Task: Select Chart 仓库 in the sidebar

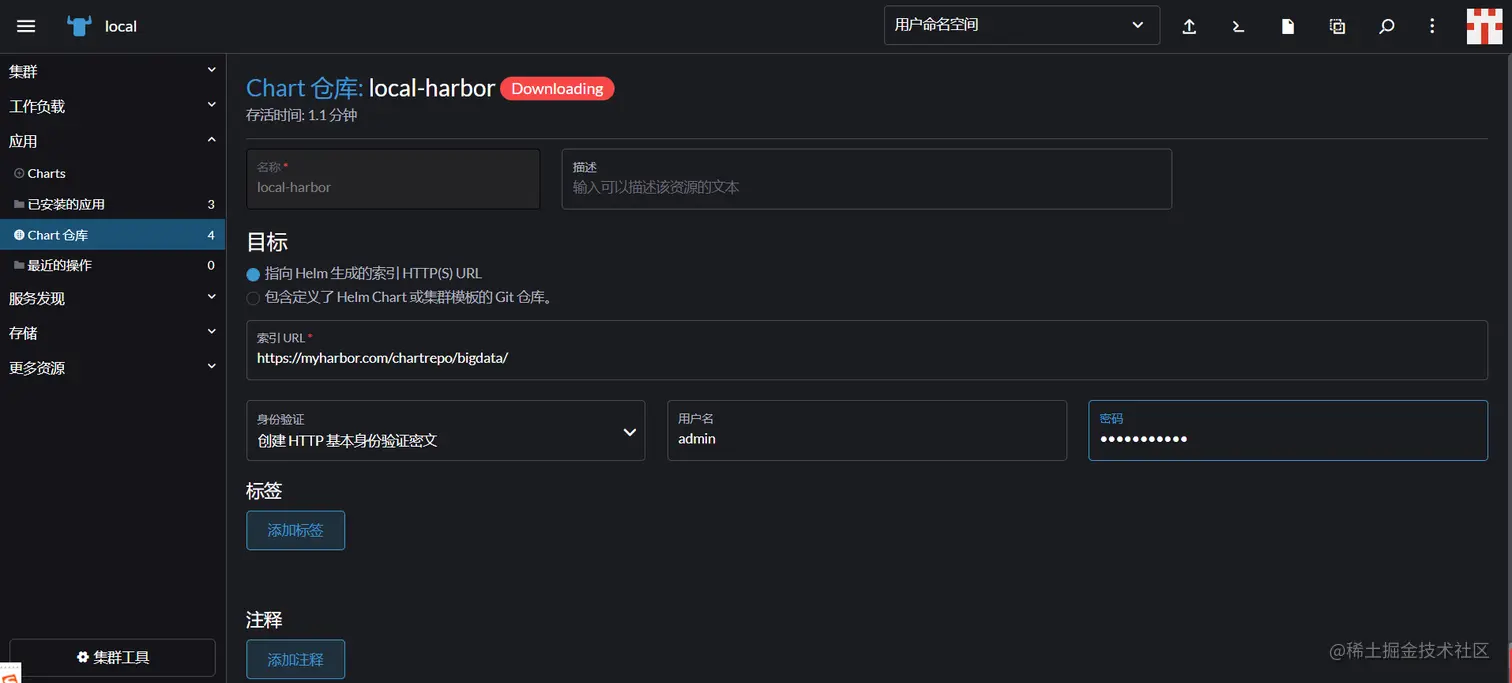Action: click(x=112, y=235)
